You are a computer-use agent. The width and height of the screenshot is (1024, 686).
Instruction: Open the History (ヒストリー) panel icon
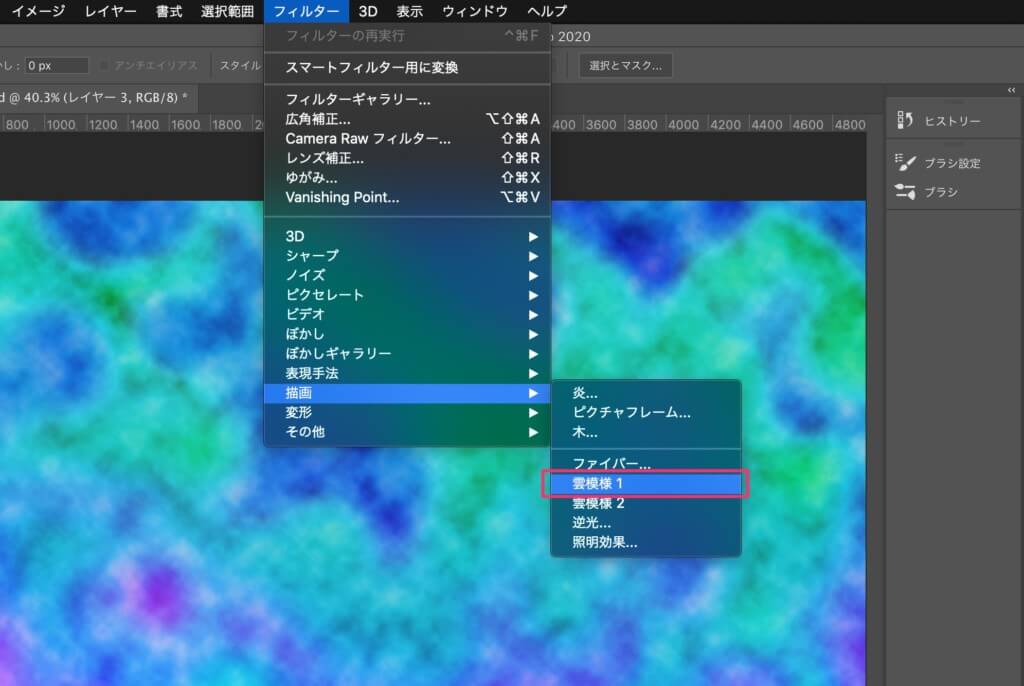click(906, 121)
